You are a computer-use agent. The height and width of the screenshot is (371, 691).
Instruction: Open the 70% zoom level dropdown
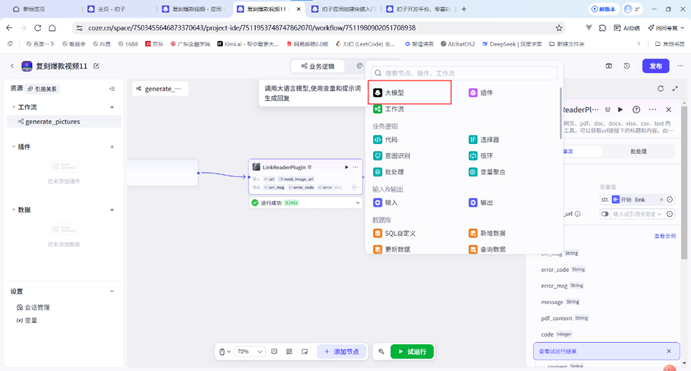coord(250,352)
